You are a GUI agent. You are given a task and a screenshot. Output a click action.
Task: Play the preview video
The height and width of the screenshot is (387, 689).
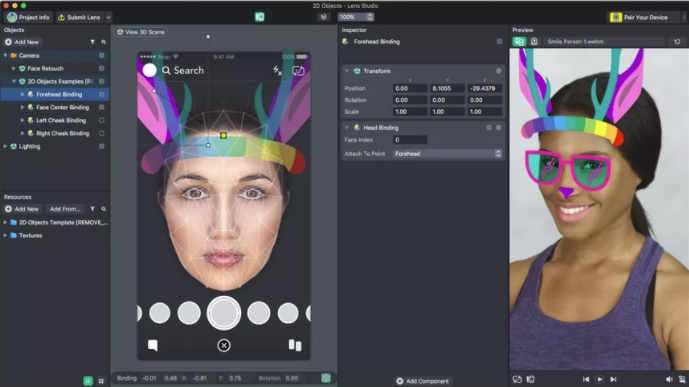tap(599, 379)
